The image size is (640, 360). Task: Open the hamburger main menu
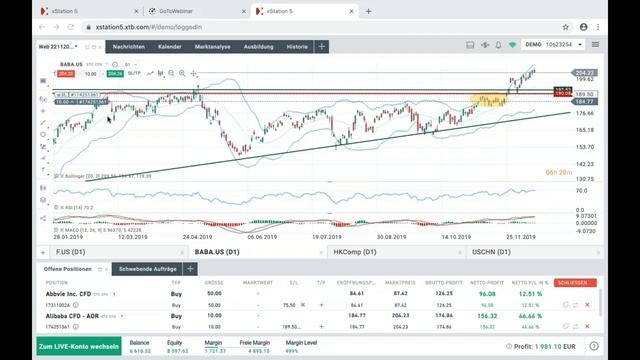(x=596, y=44)
